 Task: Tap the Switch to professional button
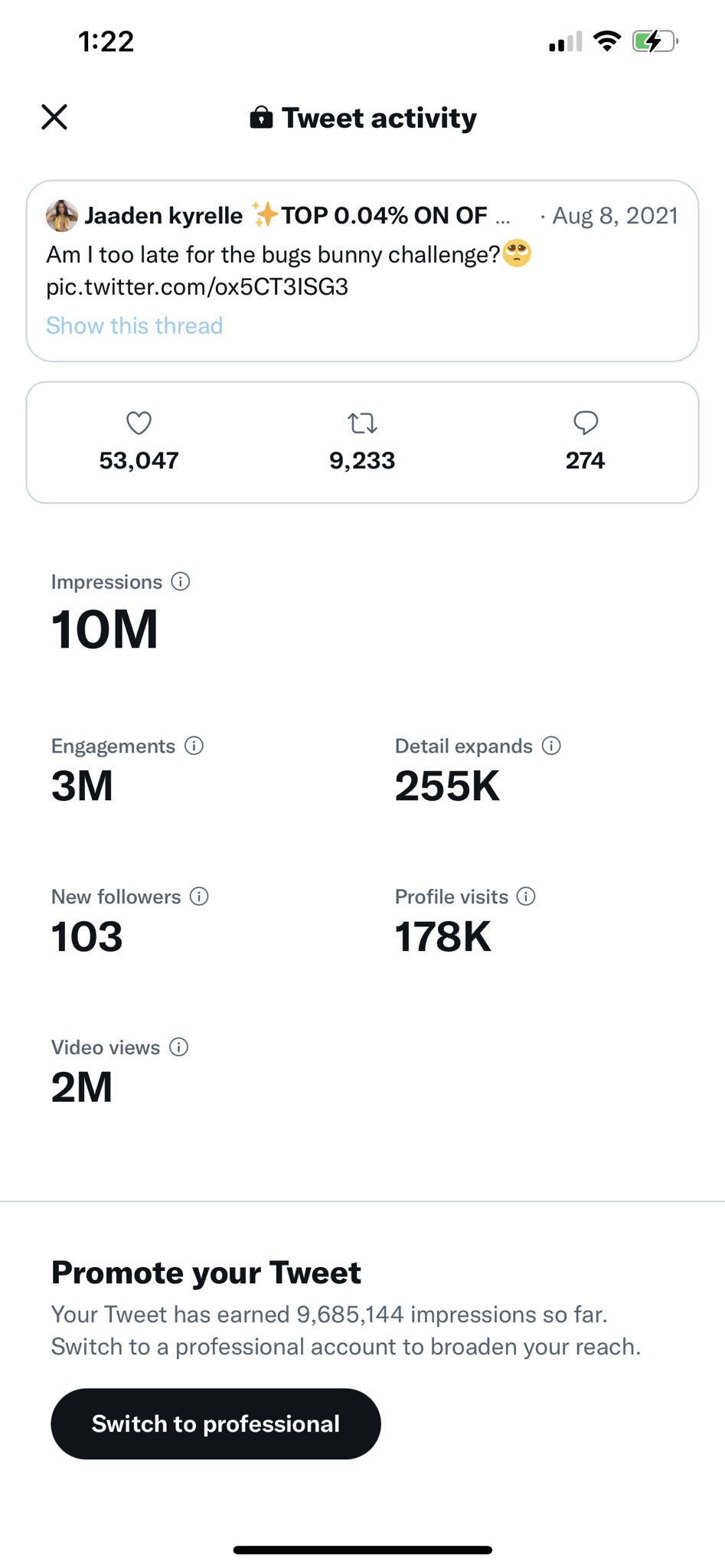(x=216, y=1423)
